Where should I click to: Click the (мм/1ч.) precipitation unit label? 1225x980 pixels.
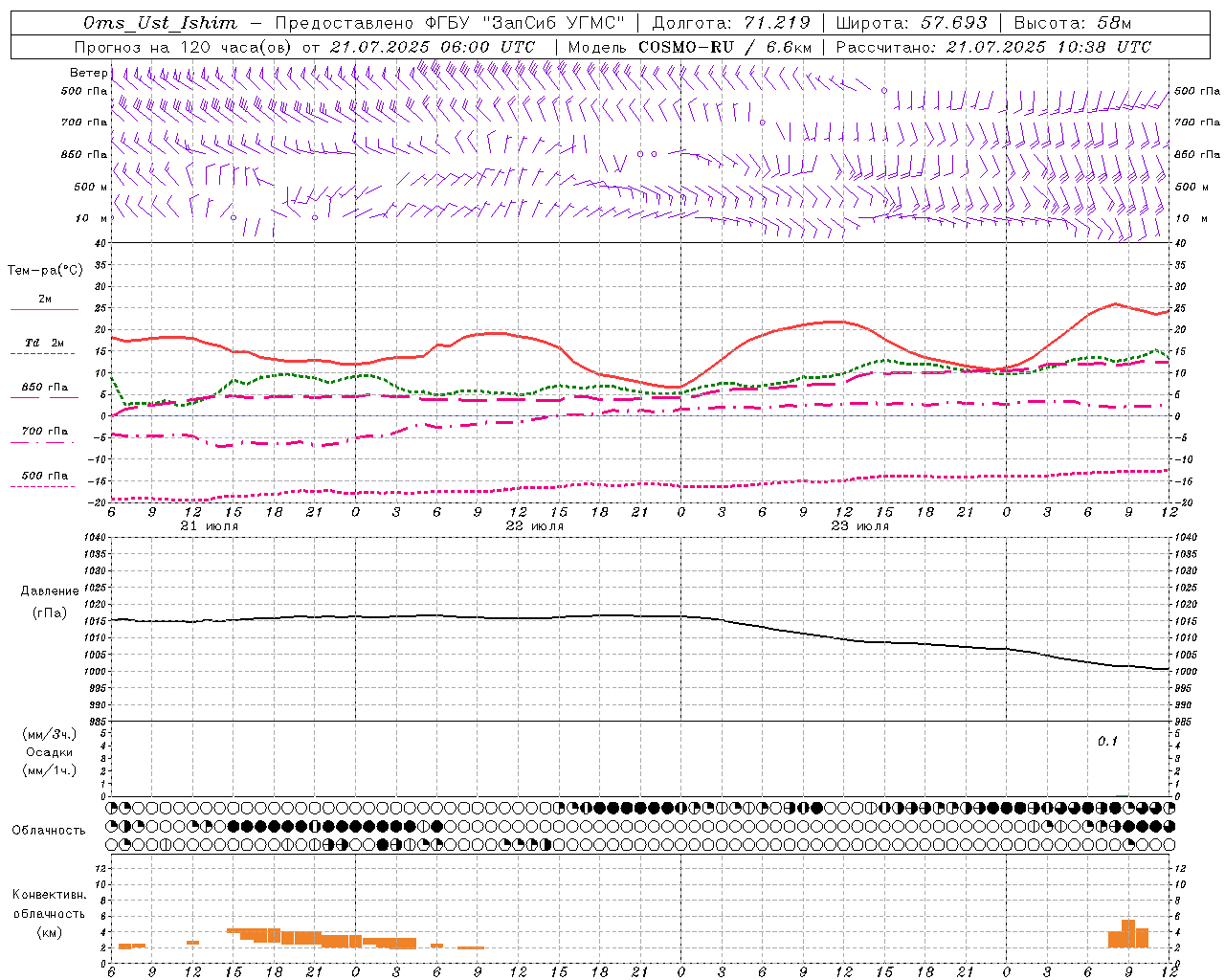(50, 770)
